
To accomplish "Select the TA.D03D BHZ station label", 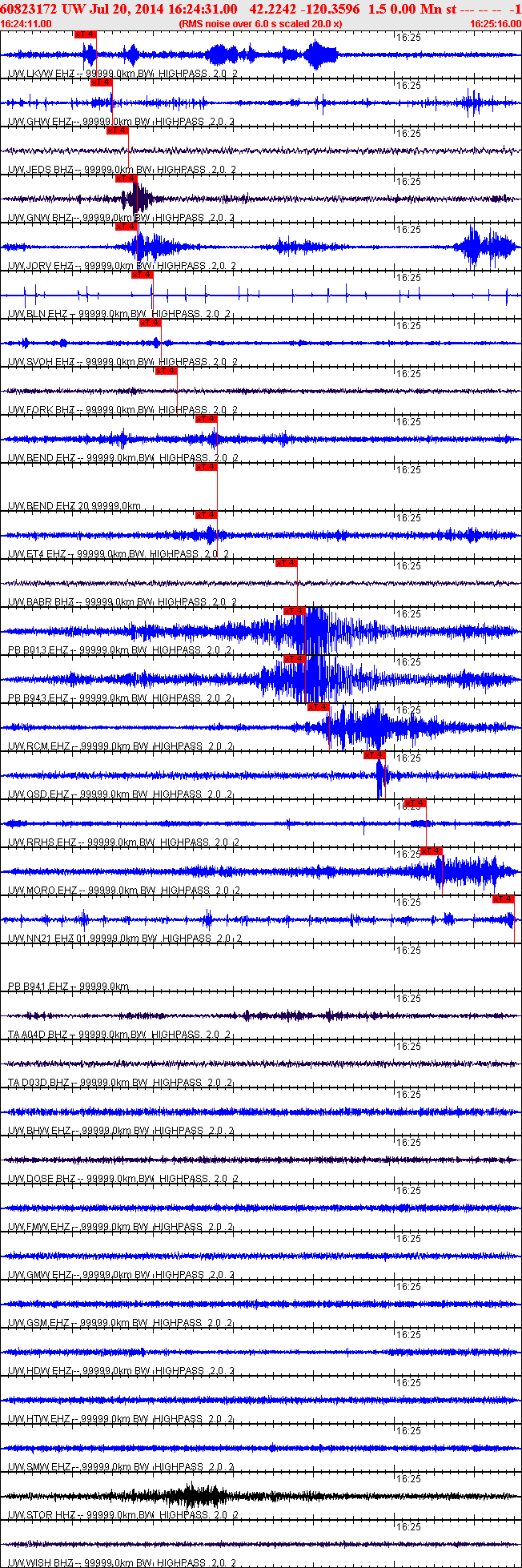I will coord(121,1083).
